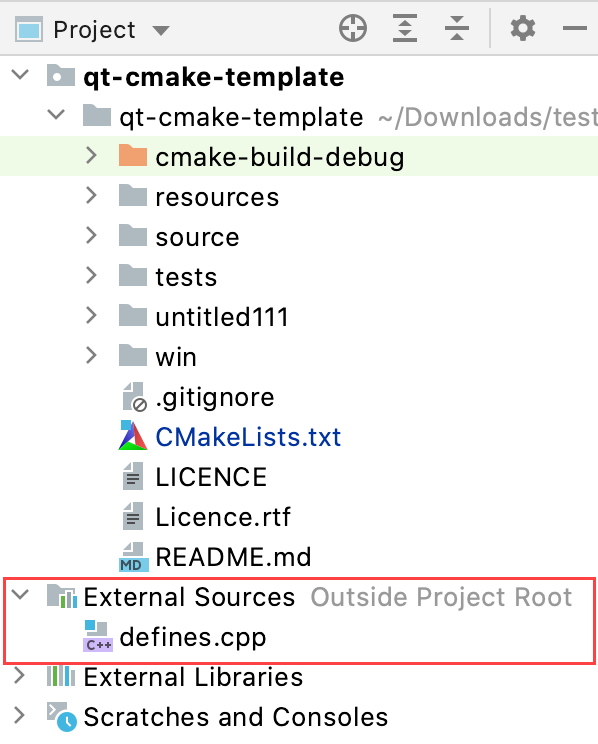Click the External Sources folder icon
The image size is (598, 744).
(x=62, y=596)
